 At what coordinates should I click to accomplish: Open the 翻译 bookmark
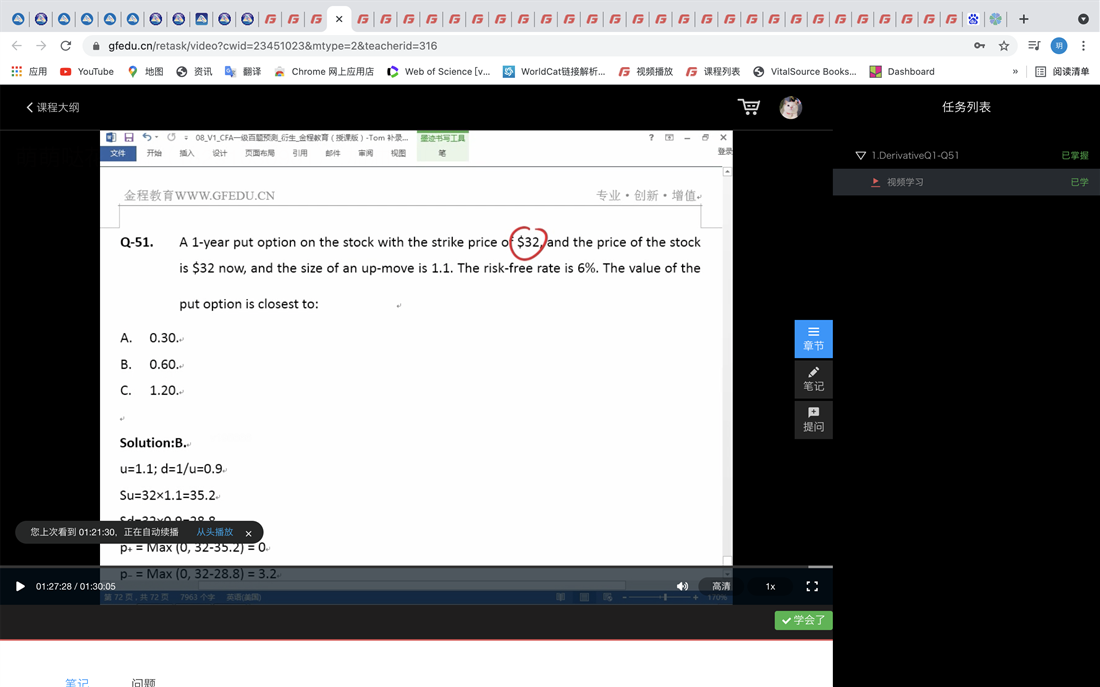click(x=243, y=72)
